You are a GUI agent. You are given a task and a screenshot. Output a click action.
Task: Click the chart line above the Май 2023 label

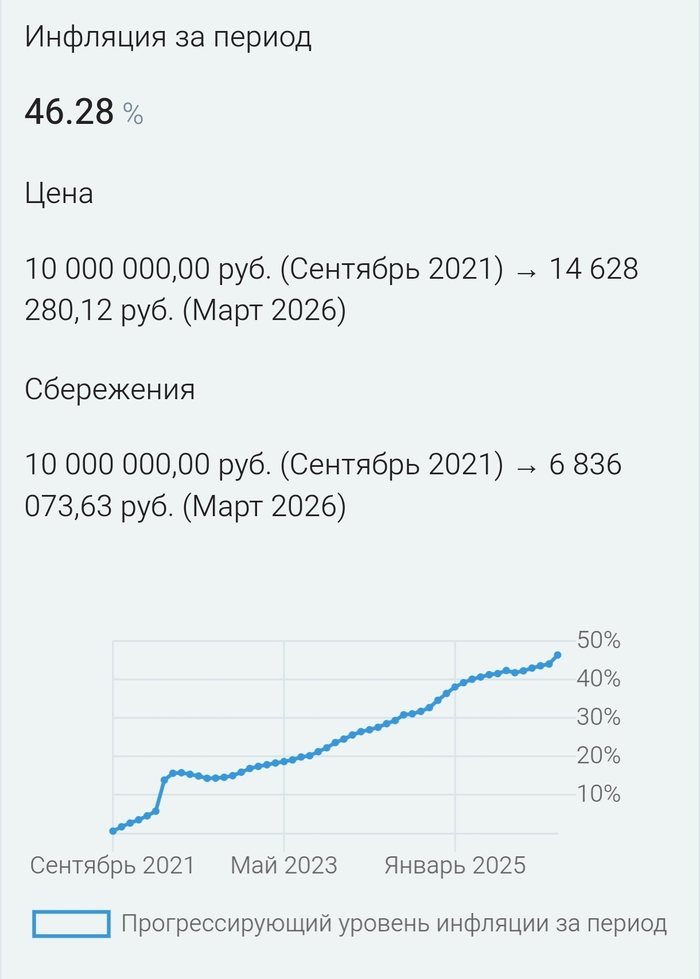(x=284, y=761)
